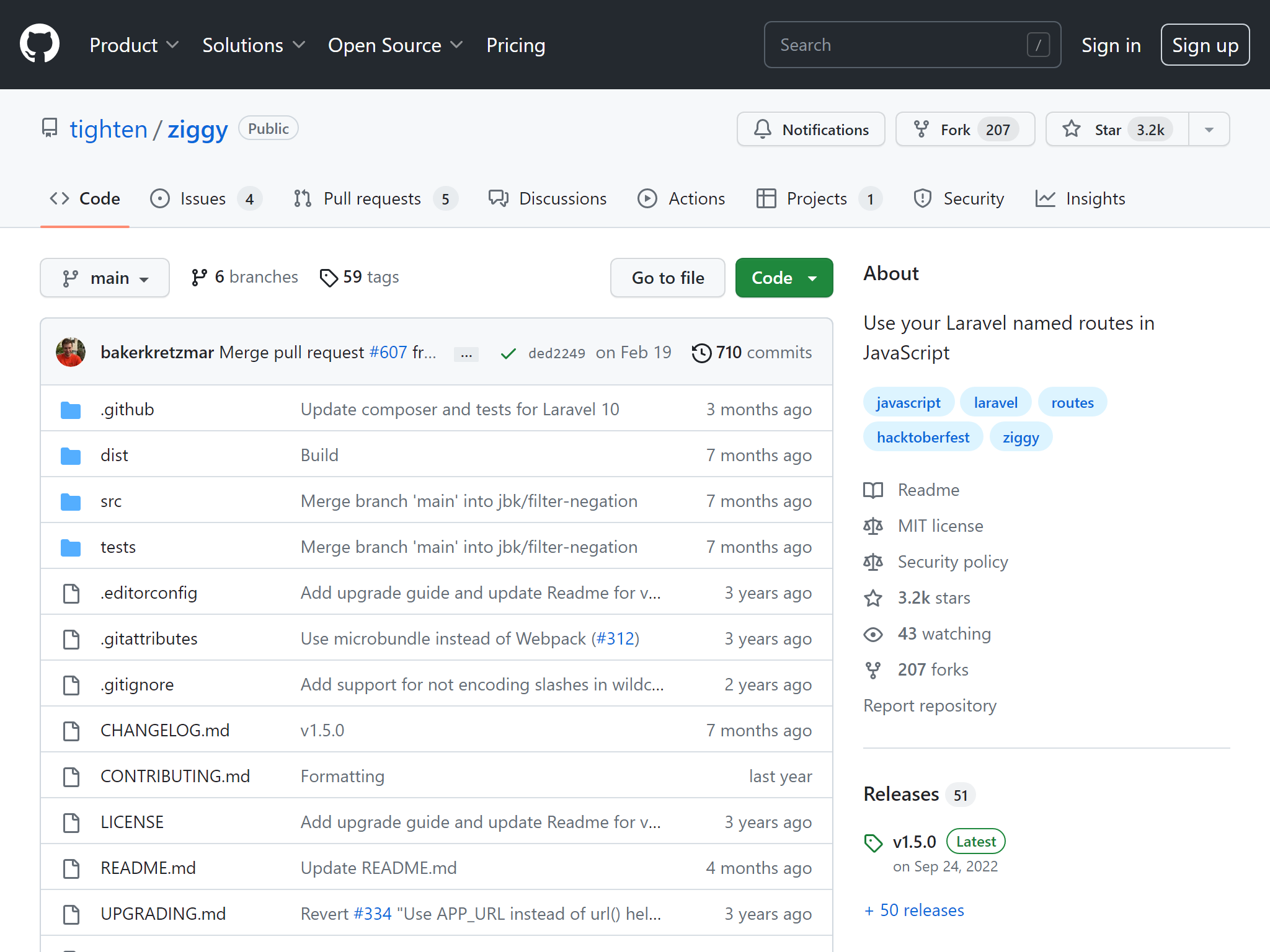This screenshot has height=952, width=1270.
Task: Focus the Search input field
Action: (912, 45)
